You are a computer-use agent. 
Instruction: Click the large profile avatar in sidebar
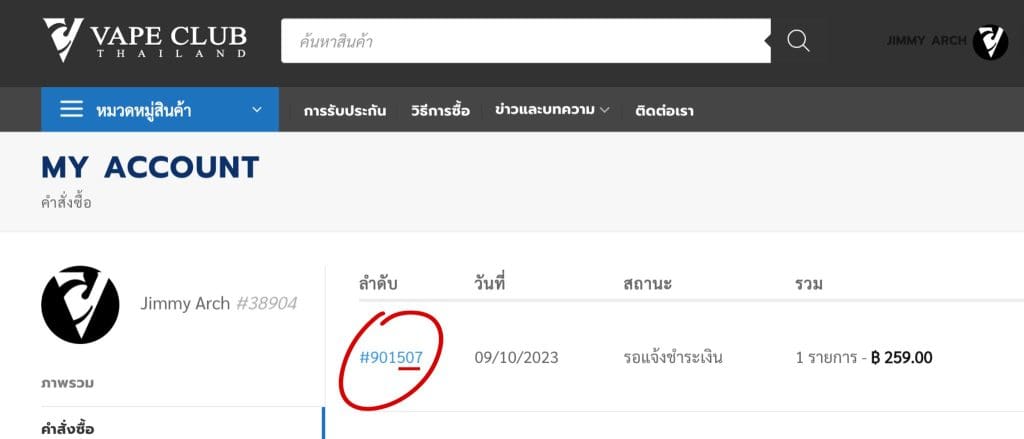(x=80, y=305)
